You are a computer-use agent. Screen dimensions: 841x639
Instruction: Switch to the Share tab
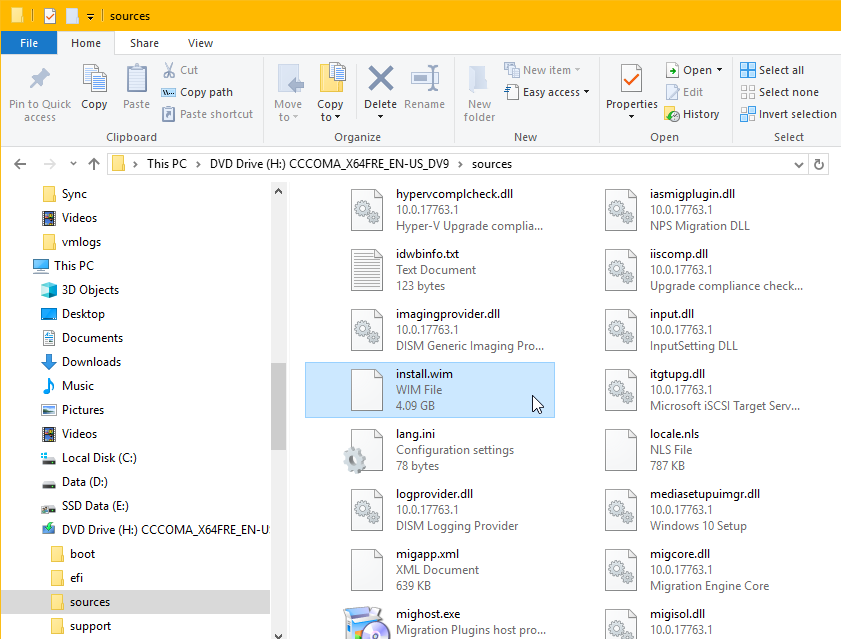144,43
